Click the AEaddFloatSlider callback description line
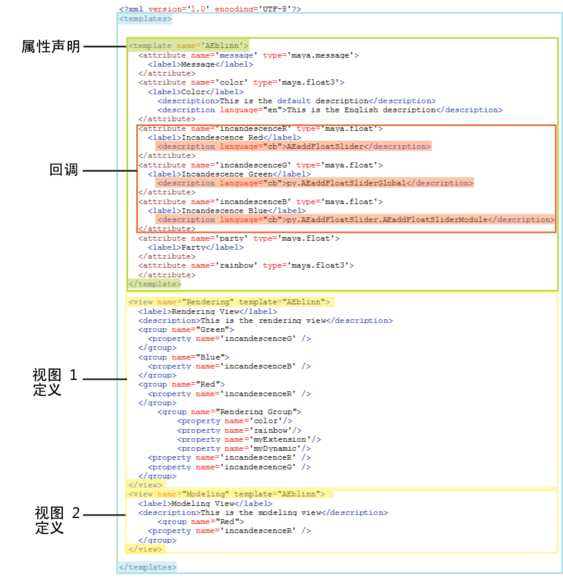Viewport: 563px width, 578px height. 293,146
